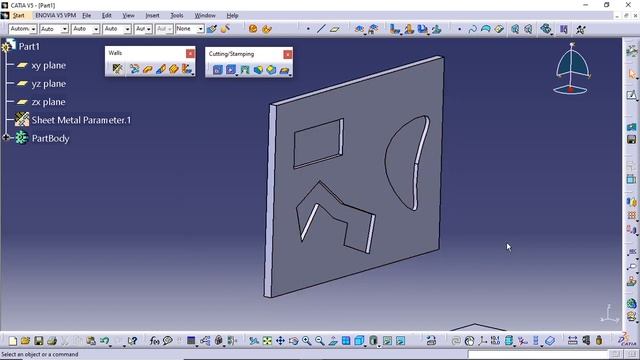Select the zx plane in the tree
Image resolution: width=640 pixels, height=360 pixels.
(x=49, y=102)
